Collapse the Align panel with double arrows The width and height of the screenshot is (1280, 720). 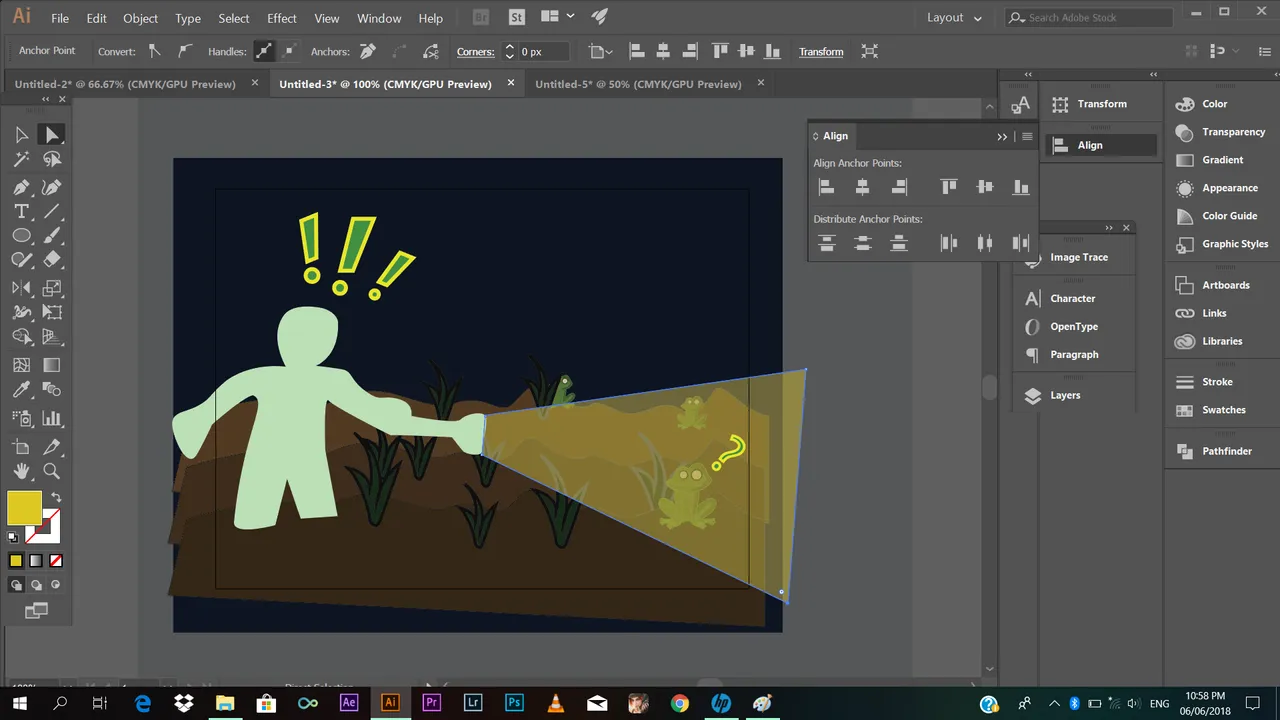(1002, 136)
